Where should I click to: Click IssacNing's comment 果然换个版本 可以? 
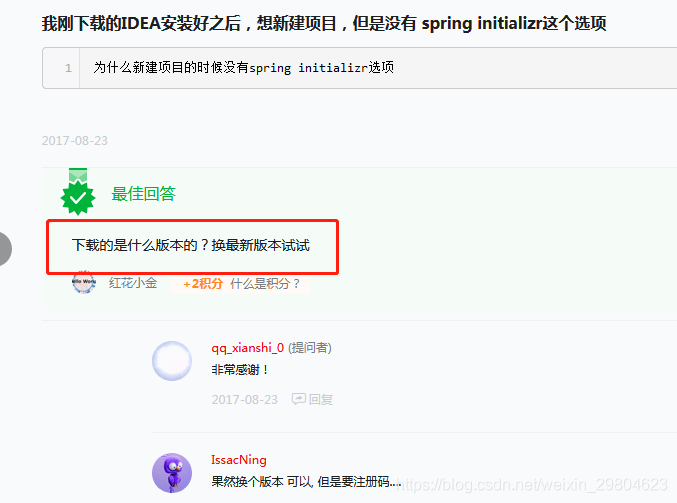click(x=306, y=481)
